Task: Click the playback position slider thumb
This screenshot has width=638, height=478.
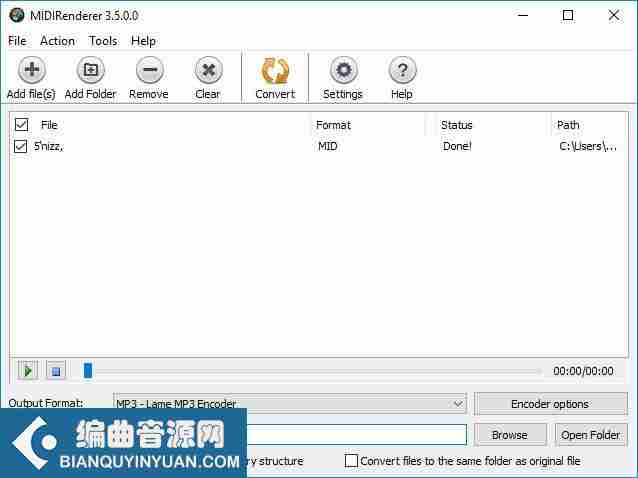Action: click(88, 371)
